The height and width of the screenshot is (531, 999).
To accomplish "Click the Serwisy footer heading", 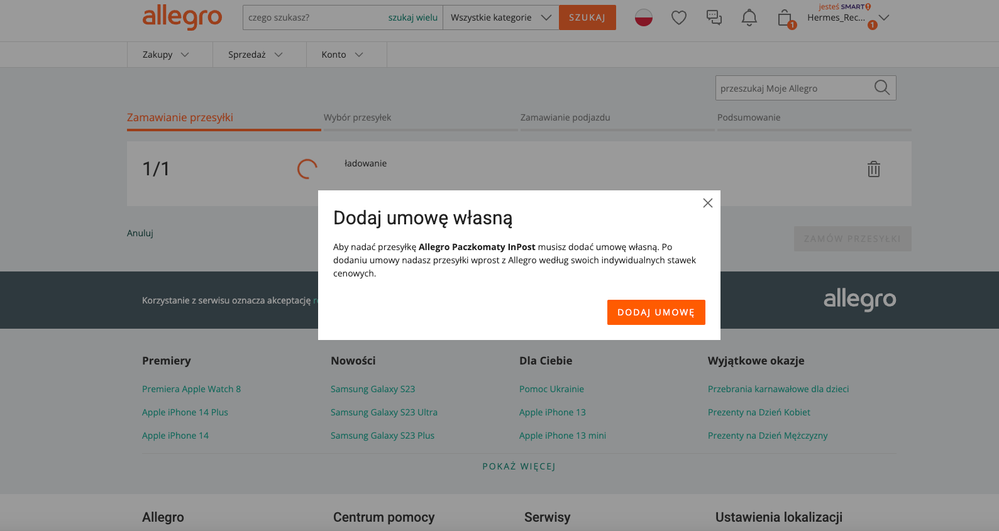I will pyautogui.click(x=547, y=518).
